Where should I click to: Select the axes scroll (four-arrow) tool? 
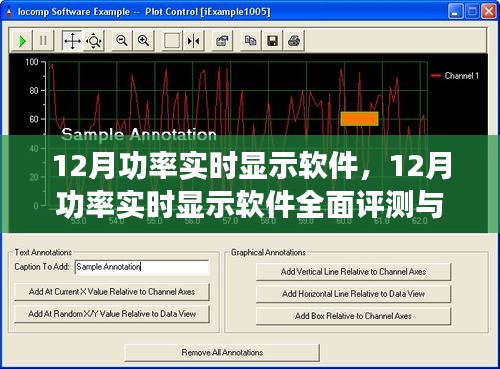[72, 41]
